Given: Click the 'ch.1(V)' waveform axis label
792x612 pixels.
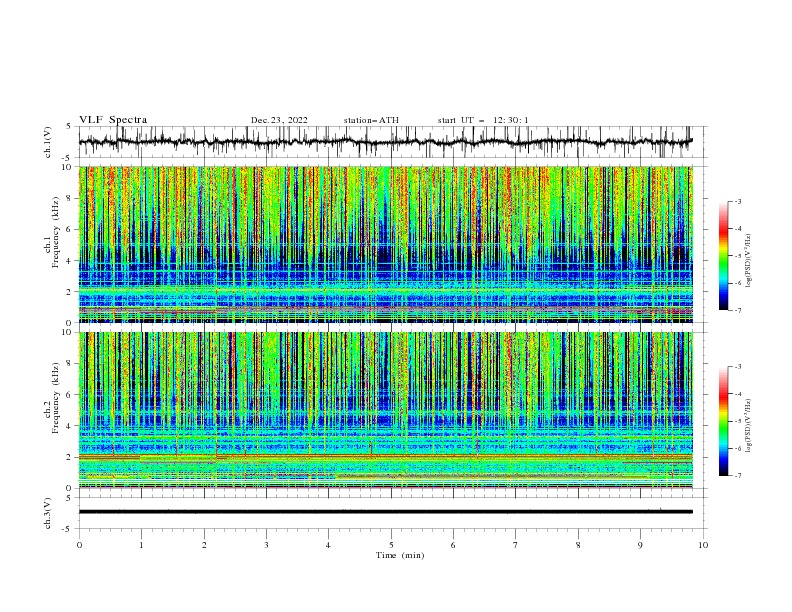Looking at the screenshot, I should click(47, 142).
